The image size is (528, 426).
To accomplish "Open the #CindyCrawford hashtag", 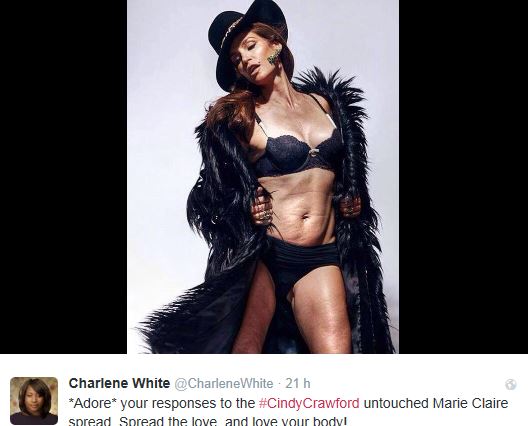I will pyautogui.click(x=309, y=403).
